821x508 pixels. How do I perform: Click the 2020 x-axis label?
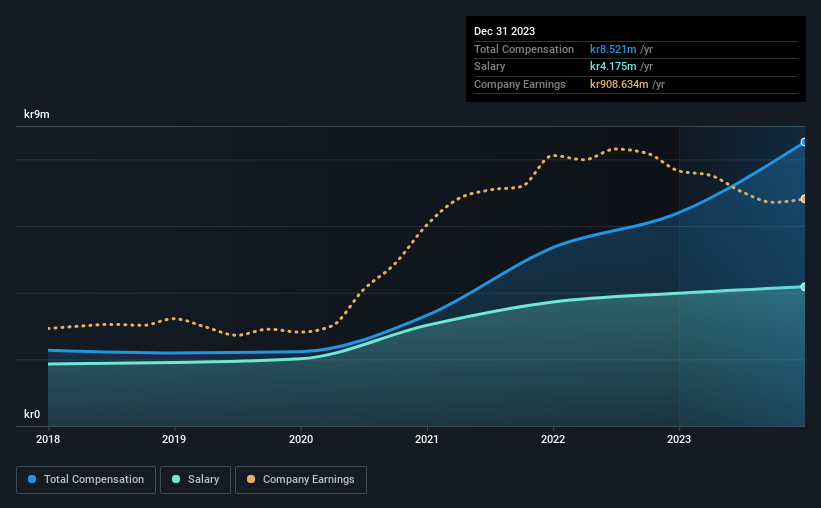pos(301,439)
